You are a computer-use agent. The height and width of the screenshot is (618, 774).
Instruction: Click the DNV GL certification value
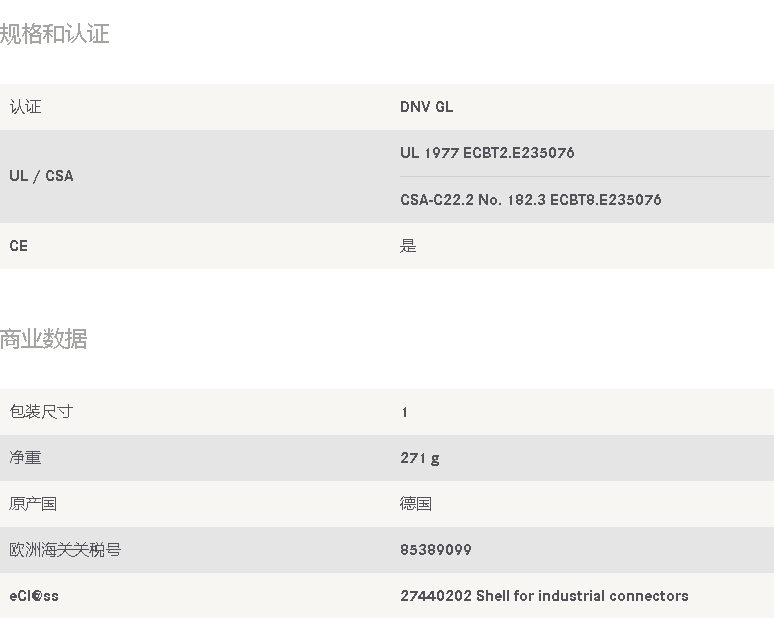pos(427,107)
